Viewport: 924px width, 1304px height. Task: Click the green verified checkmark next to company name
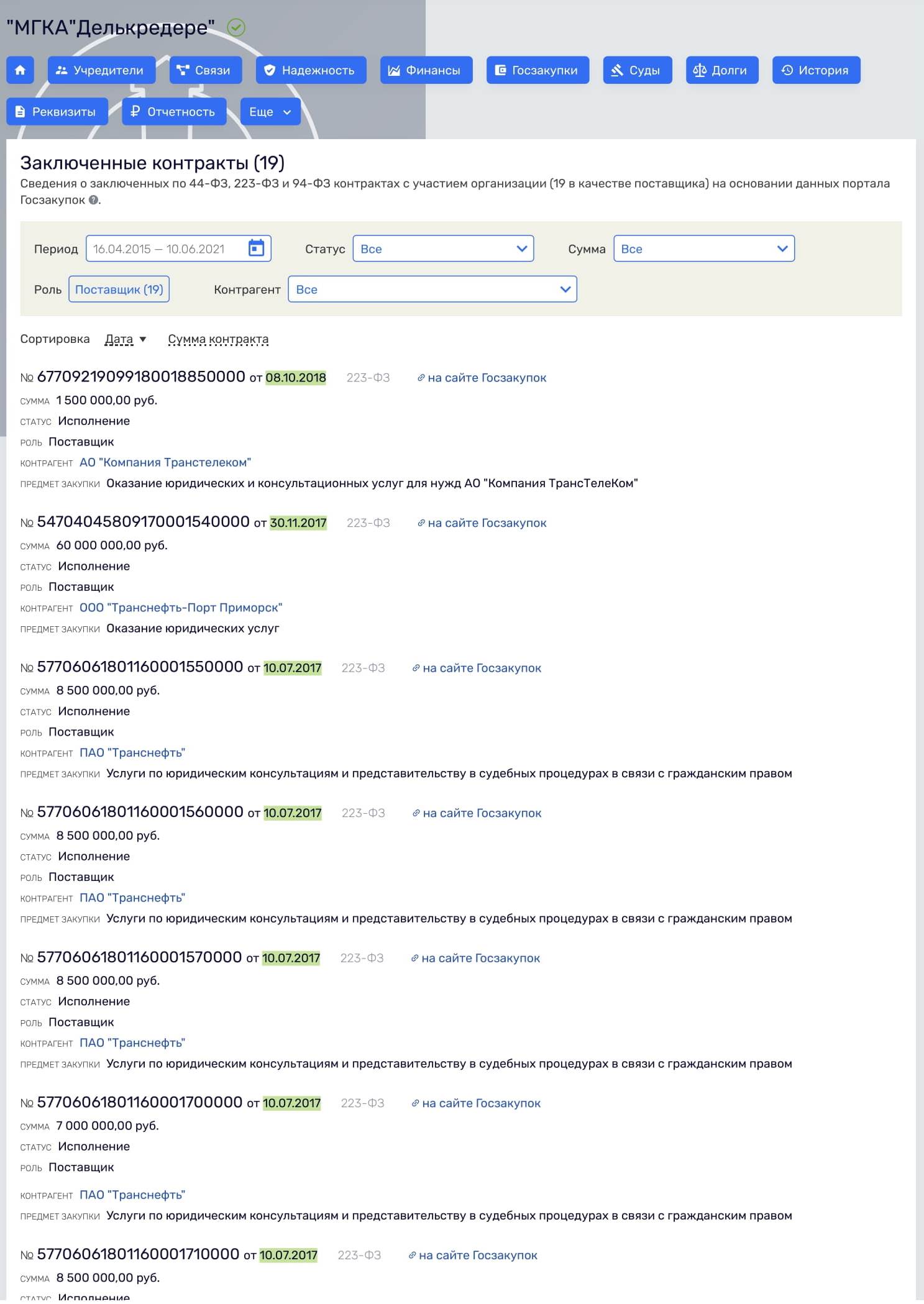pos(236,27)
